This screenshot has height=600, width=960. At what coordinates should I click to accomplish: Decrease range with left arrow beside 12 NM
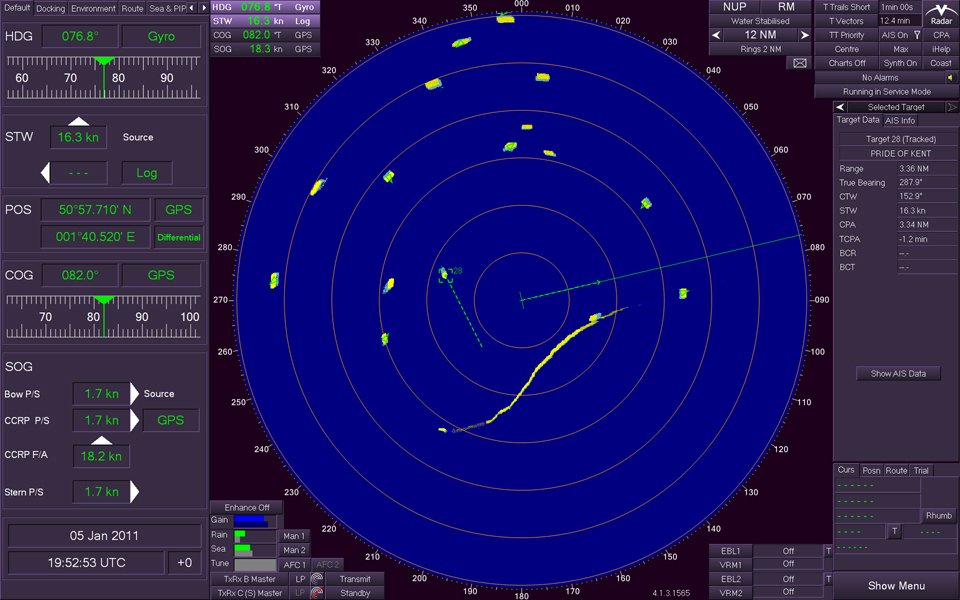(x=716, y=35)
